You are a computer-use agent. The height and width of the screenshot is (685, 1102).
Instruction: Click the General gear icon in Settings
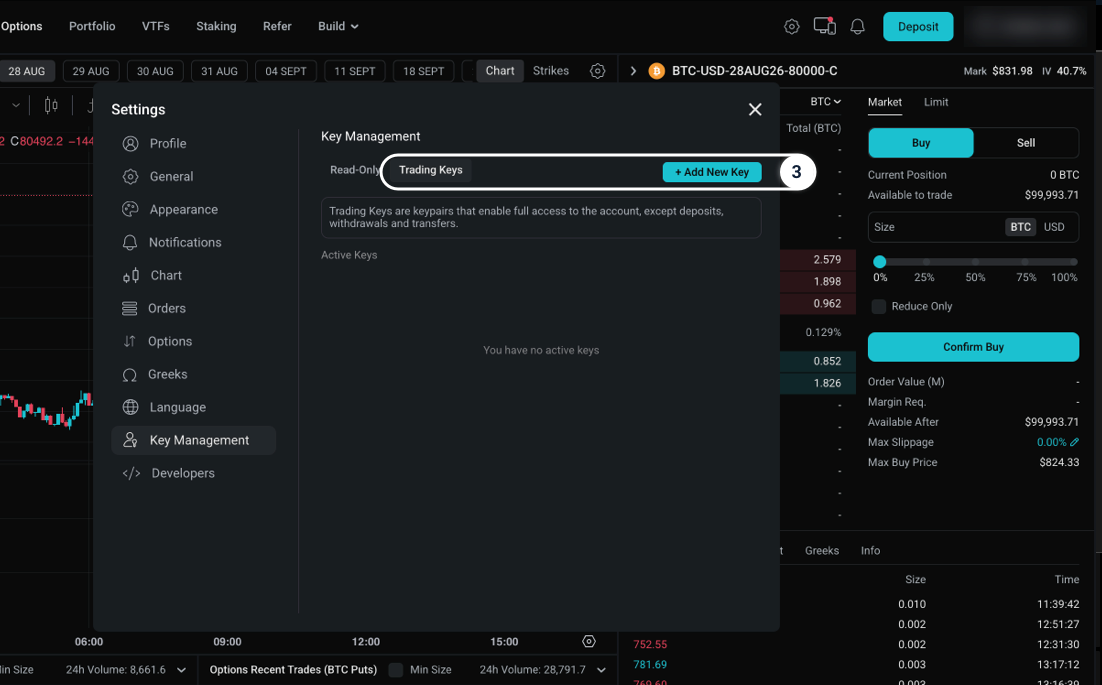[130, 176]
